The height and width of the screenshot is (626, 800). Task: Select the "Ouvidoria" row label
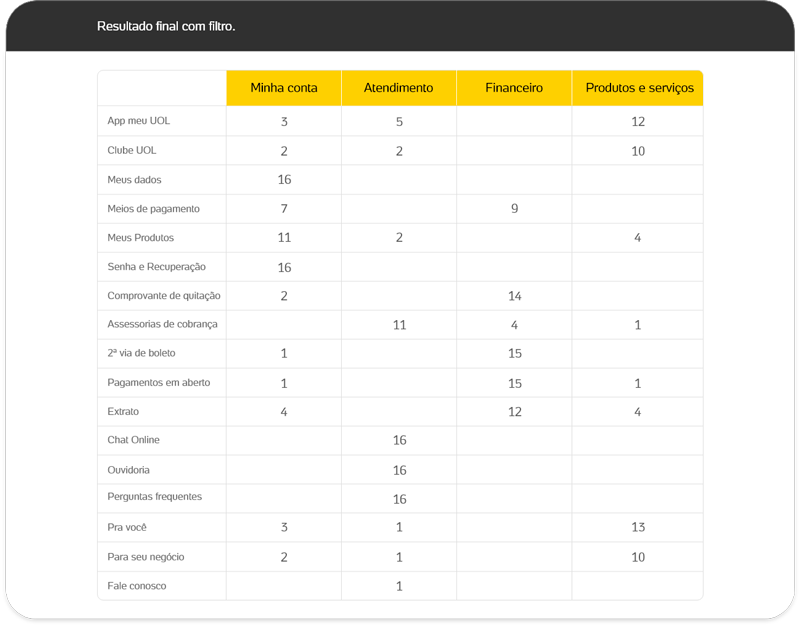[x=128, y=469]
